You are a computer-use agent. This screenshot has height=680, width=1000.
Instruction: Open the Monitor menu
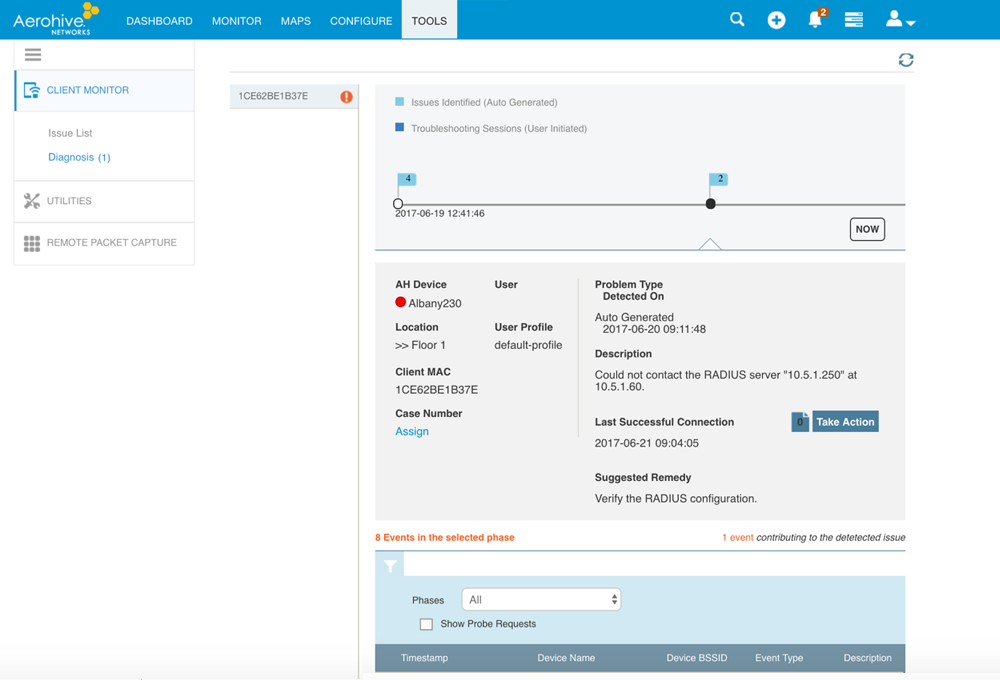click(x=237, y=21)
